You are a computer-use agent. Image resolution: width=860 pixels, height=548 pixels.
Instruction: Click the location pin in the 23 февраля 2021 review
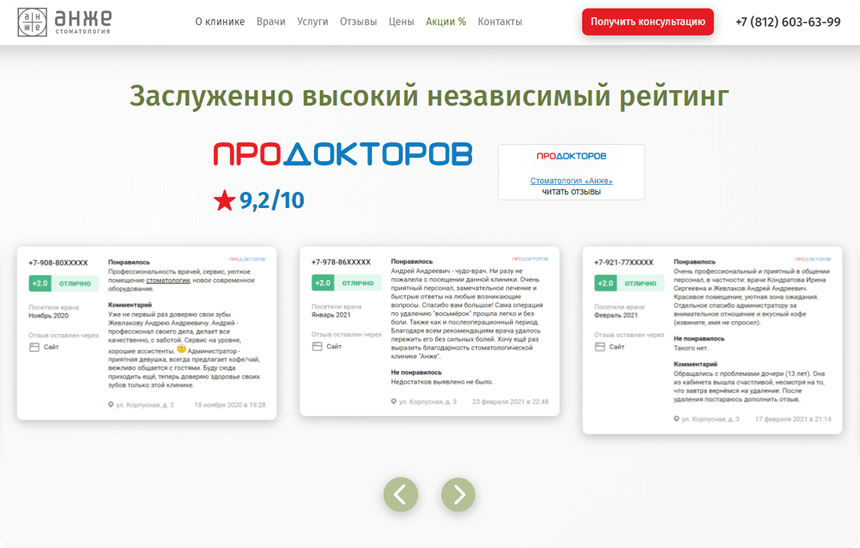coord(393,402)
